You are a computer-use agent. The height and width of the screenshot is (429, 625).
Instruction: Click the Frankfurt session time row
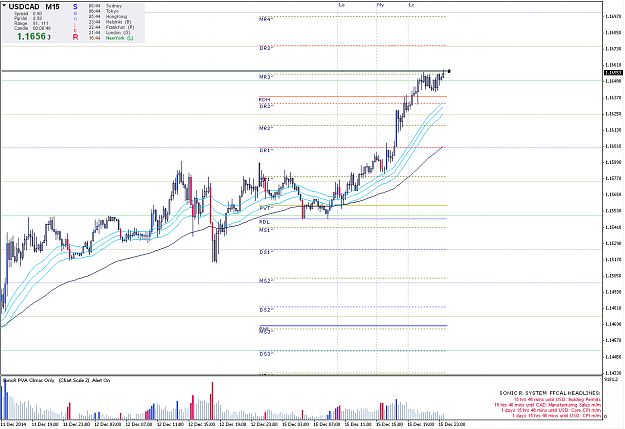(x=111, y=27)
